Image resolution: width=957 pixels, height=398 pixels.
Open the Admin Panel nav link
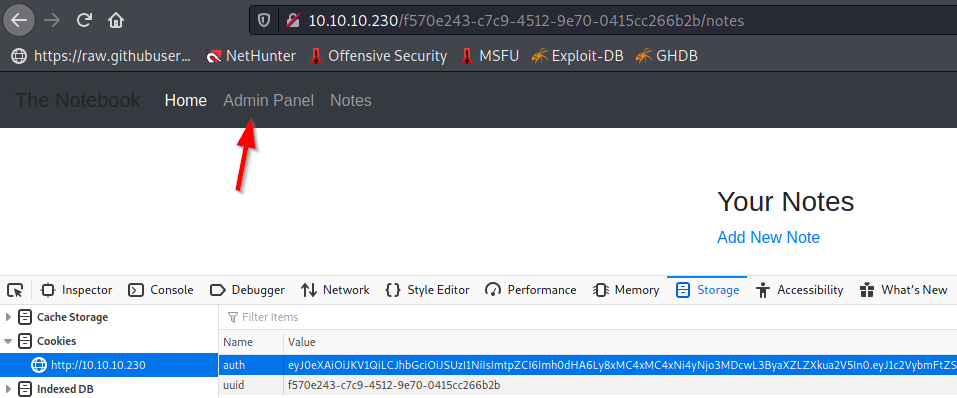(269, 100)
